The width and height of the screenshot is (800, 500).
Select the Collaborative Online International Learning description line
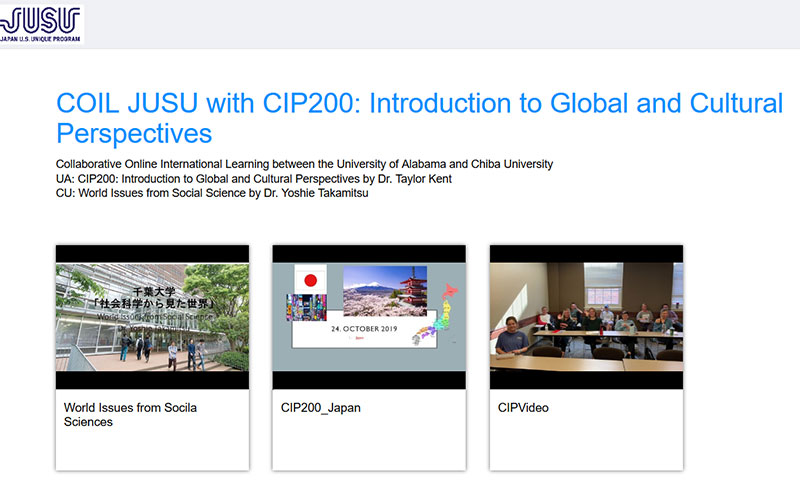click(x=305, y=164)
